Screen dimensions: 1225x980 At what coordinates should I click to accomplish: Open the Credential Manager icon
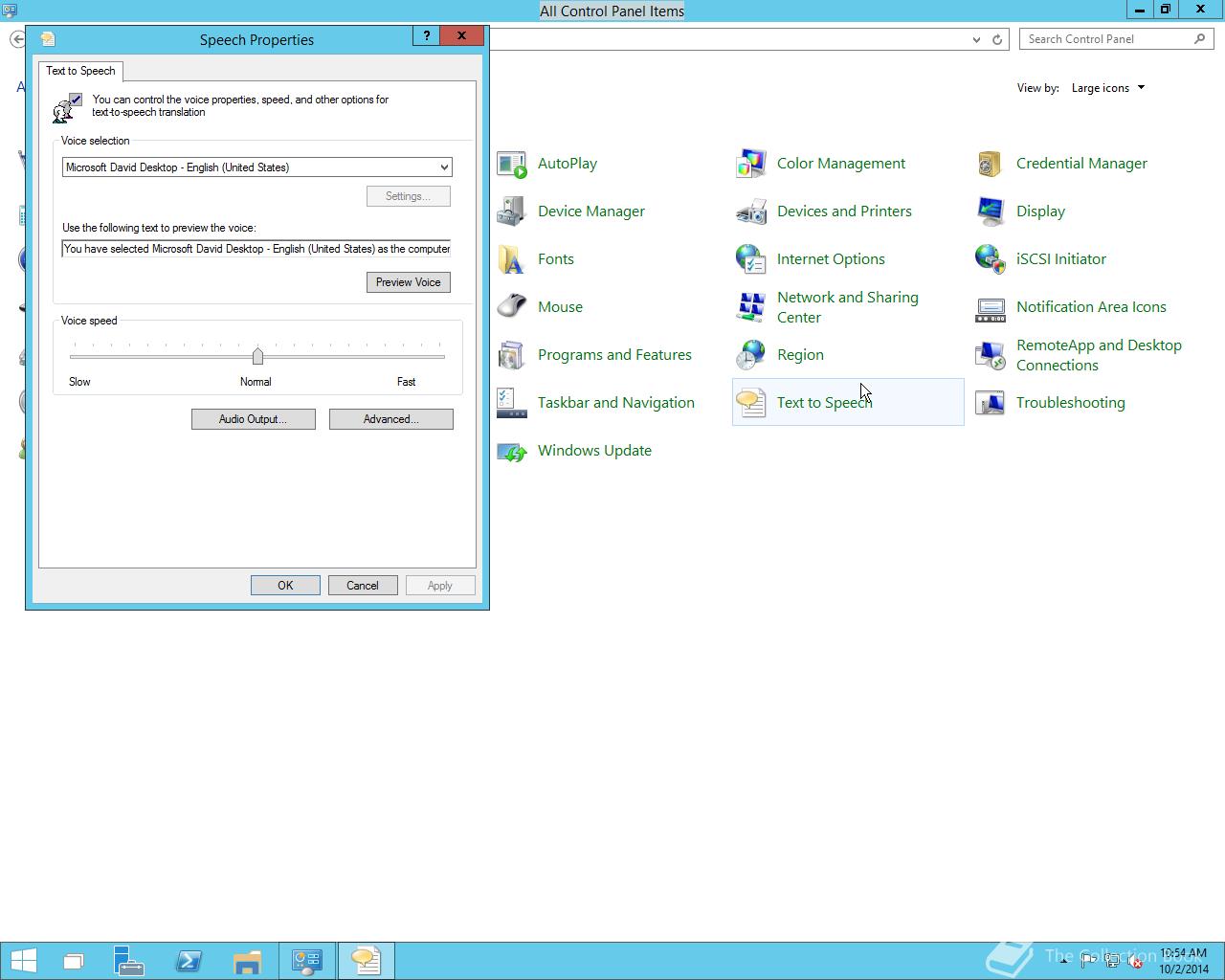pyautogui.click(x=991, y=164)
